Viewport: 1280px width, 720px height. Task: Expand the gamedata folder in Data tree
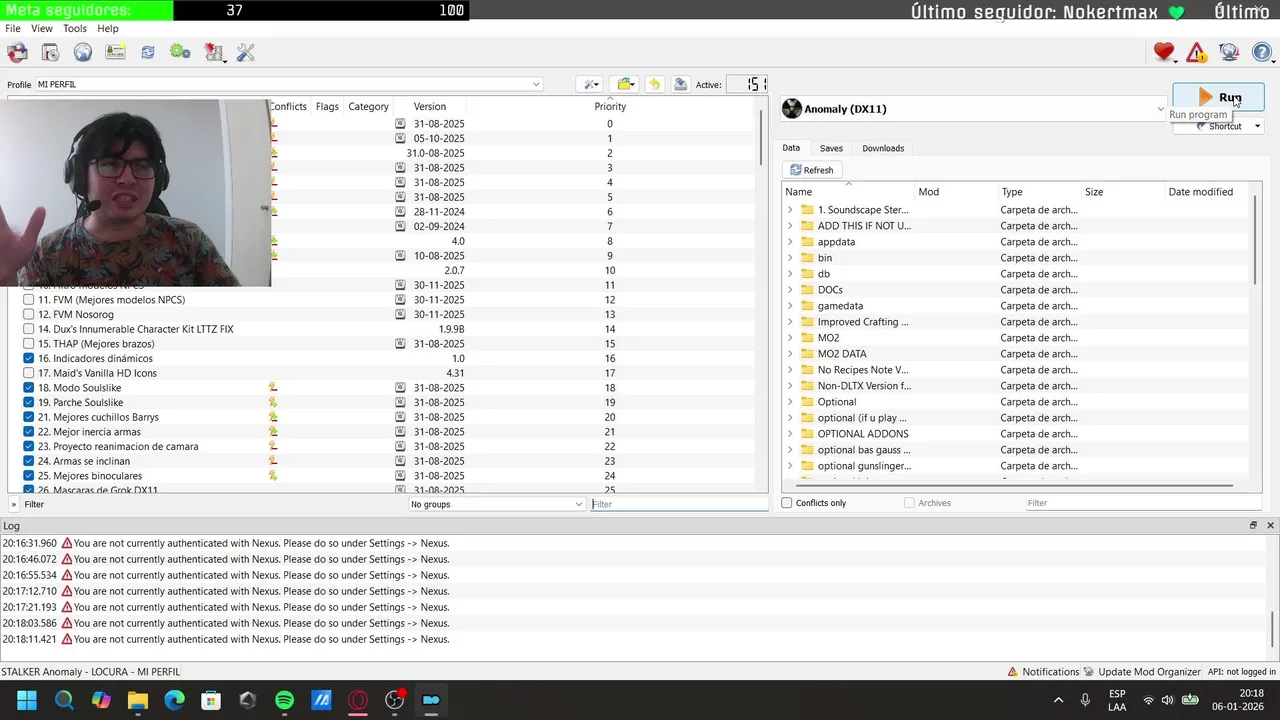pyautogui.click(x=790, y=306)
